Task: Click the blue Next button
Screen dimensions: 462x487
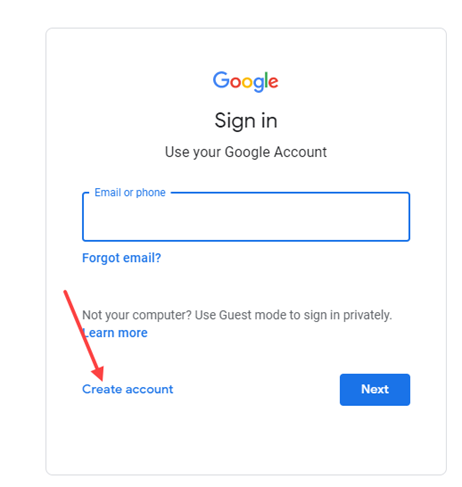Action: point(375,390)
